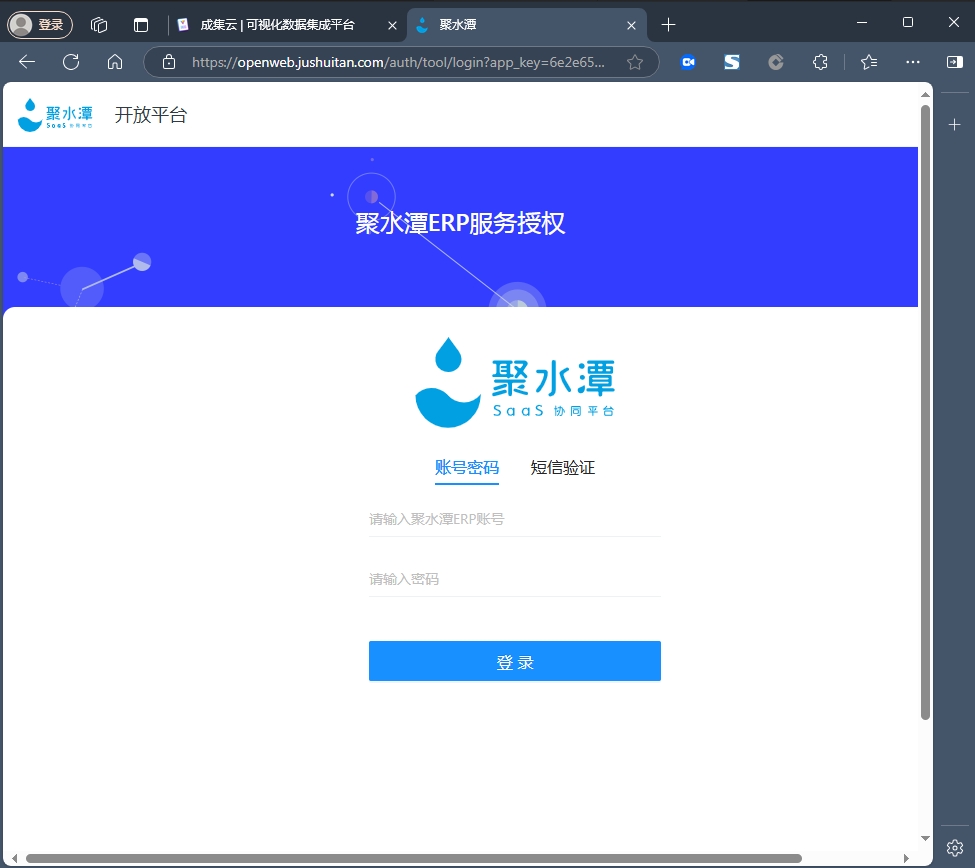Open browser settings and more menu
Viewport: 975px width, 868px height.
(913, 62)
